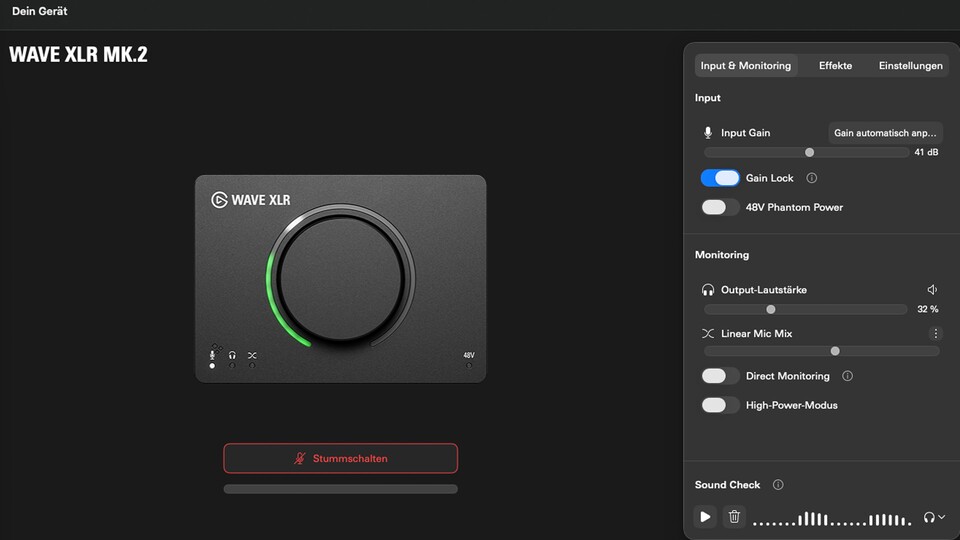Viewport: 960px width, 540px height.
Task: Switch to the Effekte tab
Action: (x=835, y=66)
